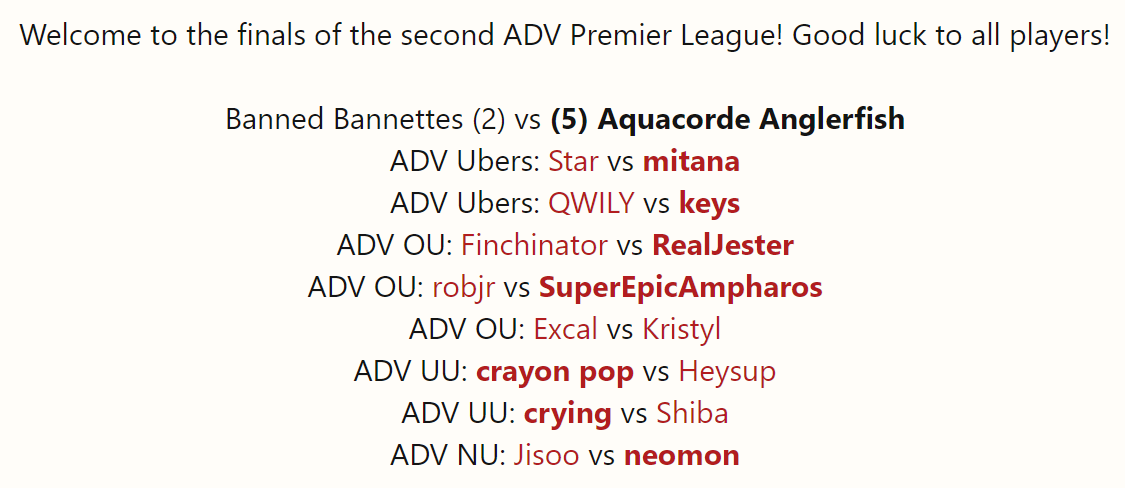Viewport: 1125px width, 488px height.
Task: Click the ADV NU tier label
Action: pos(448,456)
